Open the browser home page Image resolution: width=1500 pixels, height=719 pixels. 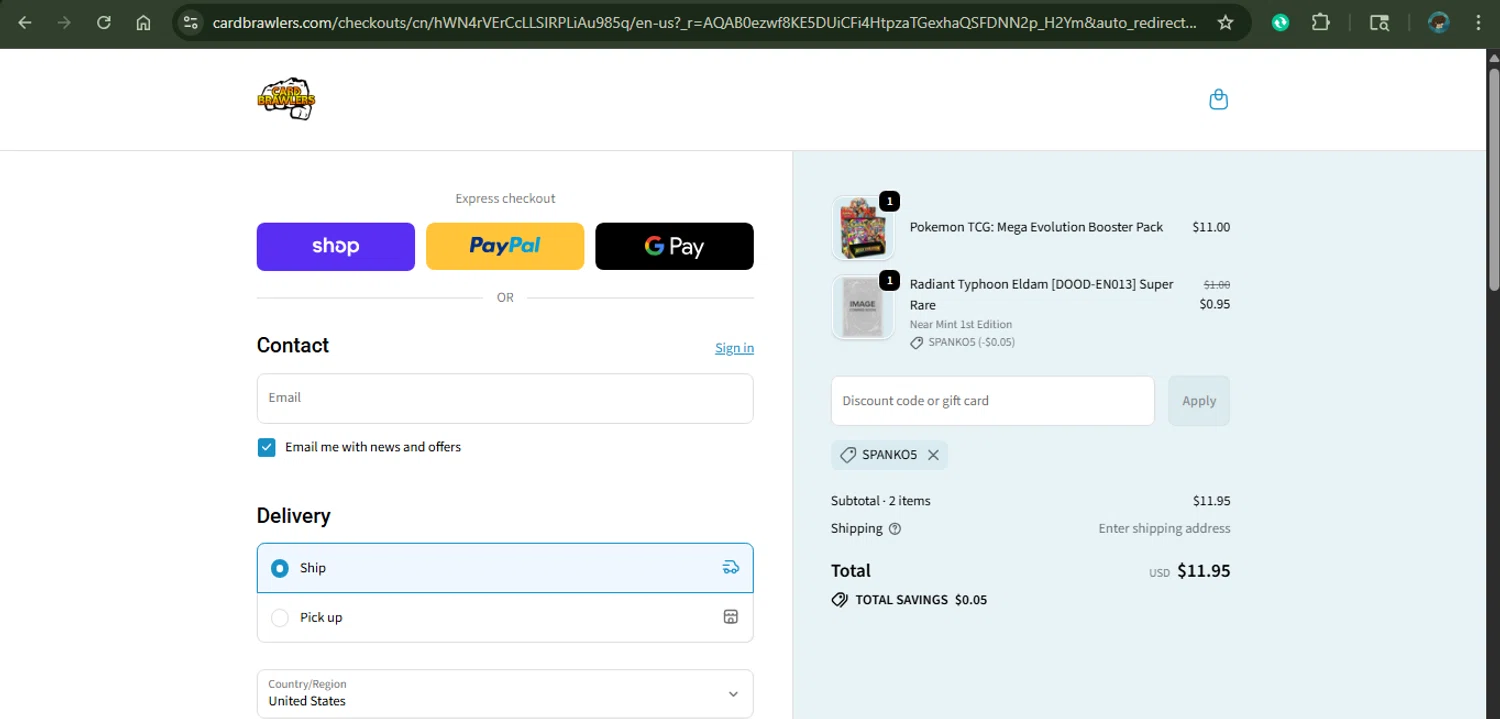click(143, 22)
